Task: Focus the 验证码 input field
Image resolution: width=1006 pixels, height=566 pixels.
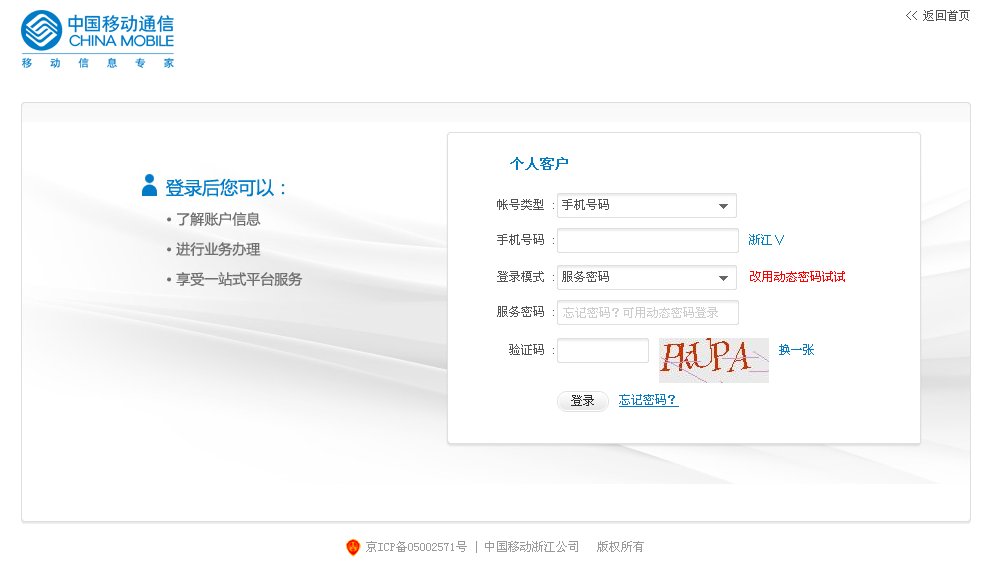Action: pyautogui.click(x=603, y=350)
